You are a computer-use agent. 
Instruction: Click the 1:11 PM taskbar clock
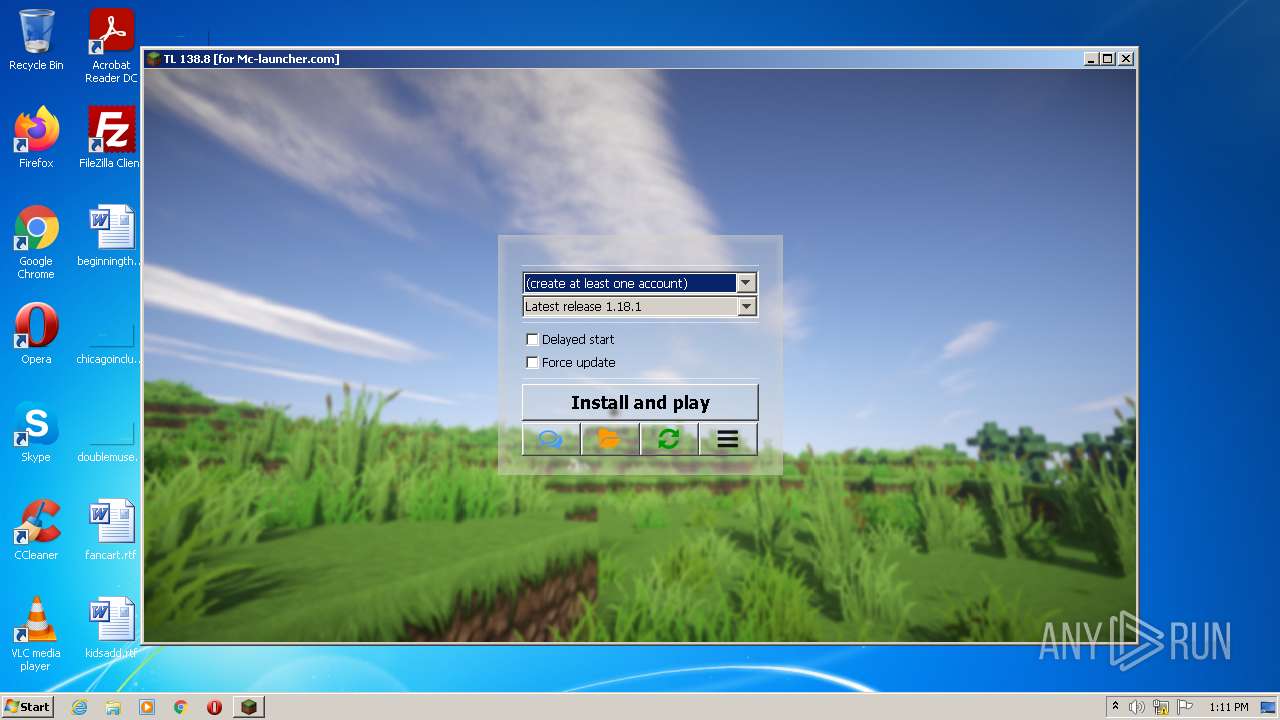tap(1228, 707)
